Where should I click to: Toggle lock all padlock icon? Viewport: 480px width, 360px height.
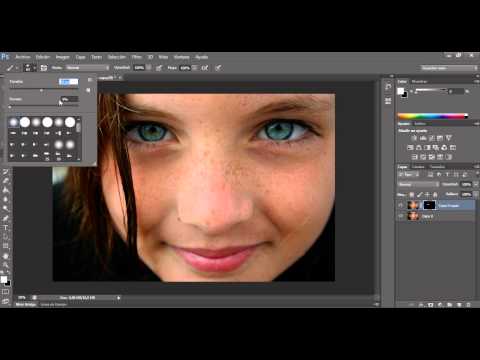tap(435, 194)
